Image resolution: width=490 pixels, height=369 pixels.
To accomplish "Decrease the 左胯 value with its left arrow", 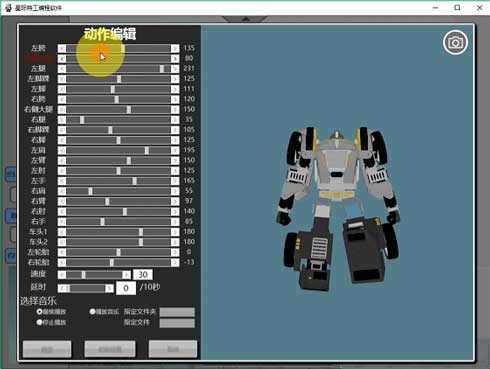I will (x=62, y=49).
